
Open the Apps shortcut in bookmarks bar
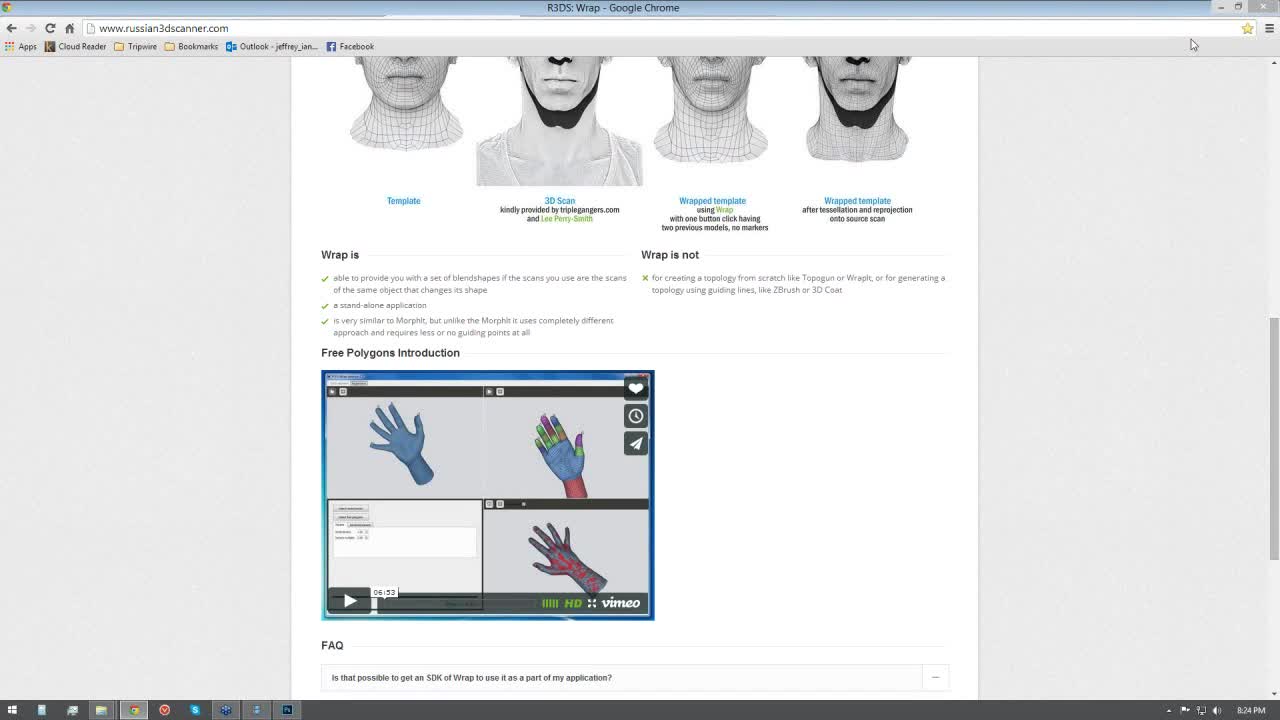(21, 46)
